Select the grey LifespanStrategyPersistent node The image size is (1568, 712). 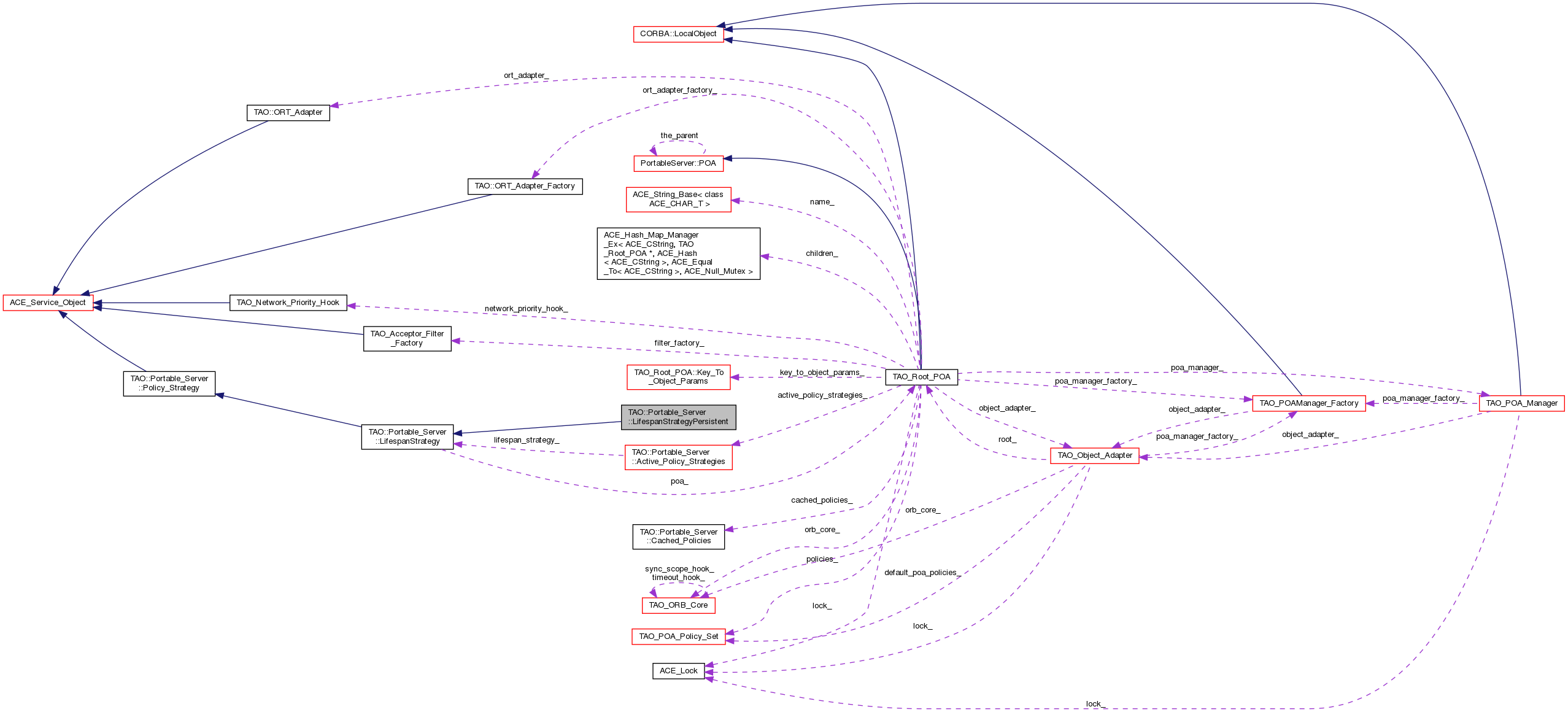[x=678, y=417]
